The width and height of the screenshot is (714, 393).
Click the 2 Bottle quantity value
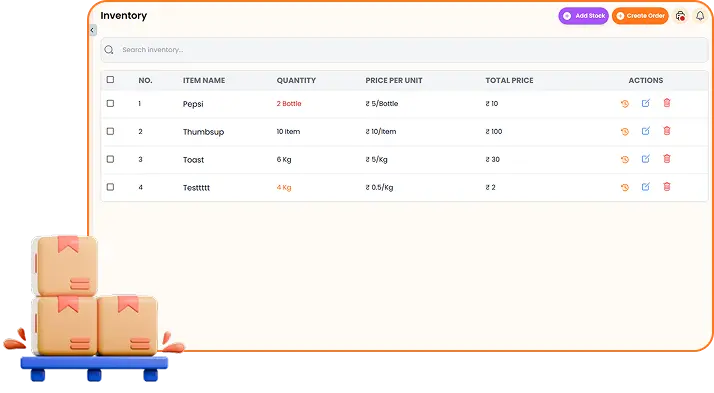click(x=289, y=103)
